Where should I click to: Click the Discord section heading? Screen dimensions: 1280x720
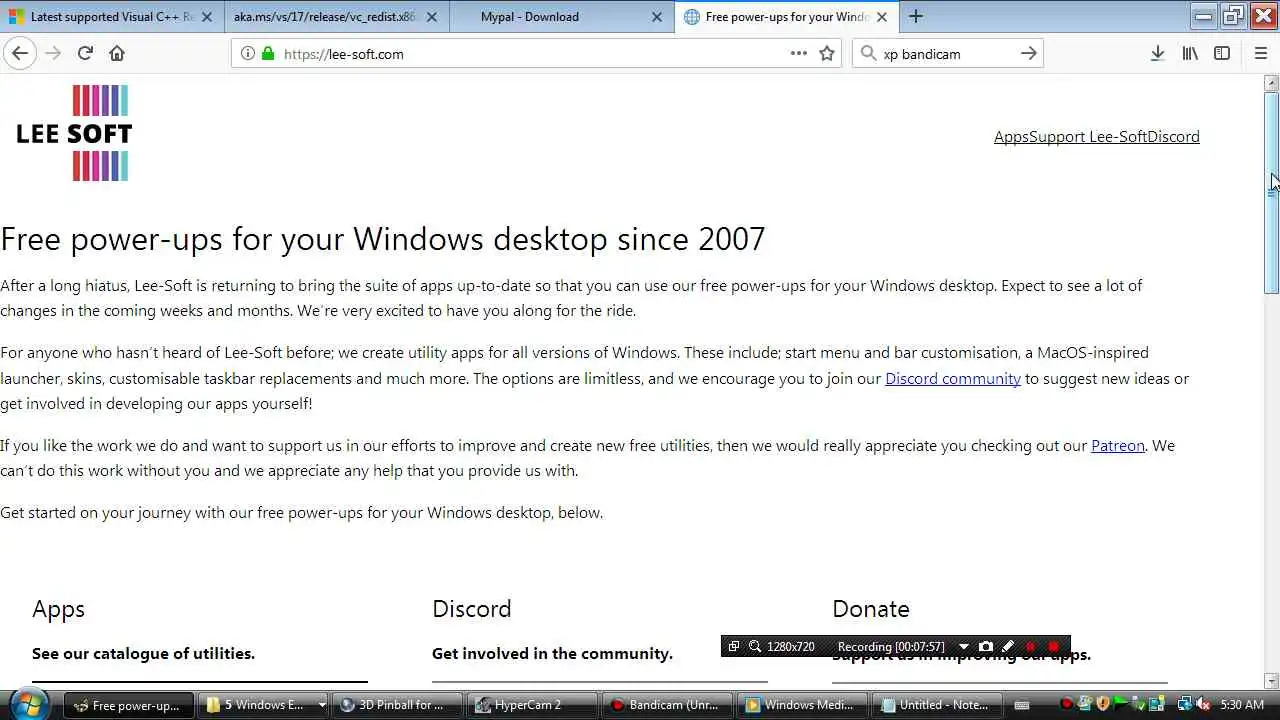click(x=472, y=608)
